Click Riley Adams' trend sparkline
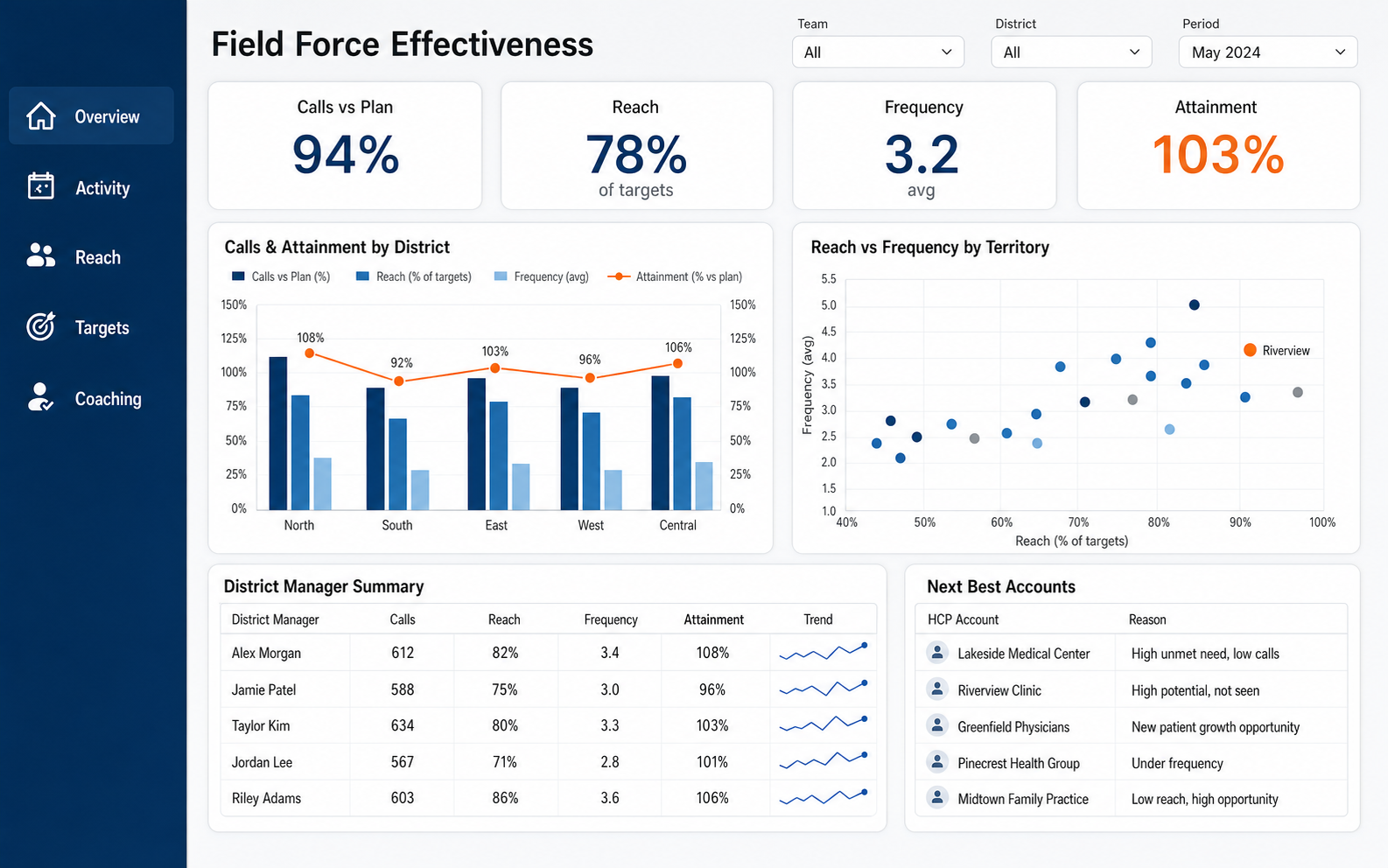Screen dimensions: 1388x868 tap(824, 797)
